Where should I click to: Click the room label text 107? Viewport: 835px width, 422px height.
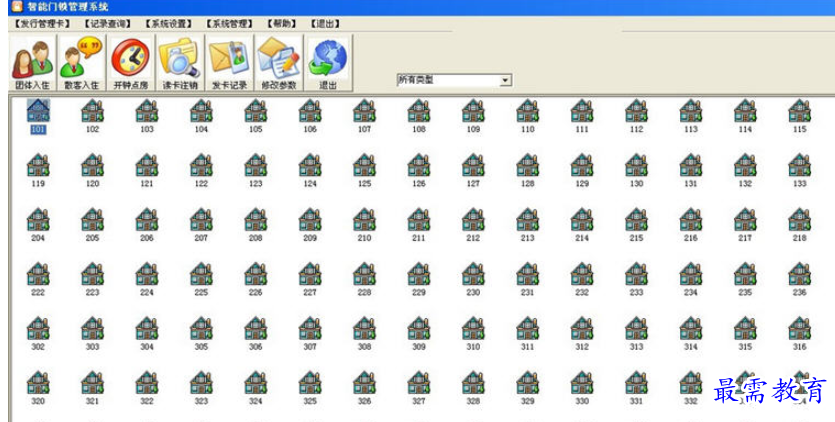pos(365,129)
